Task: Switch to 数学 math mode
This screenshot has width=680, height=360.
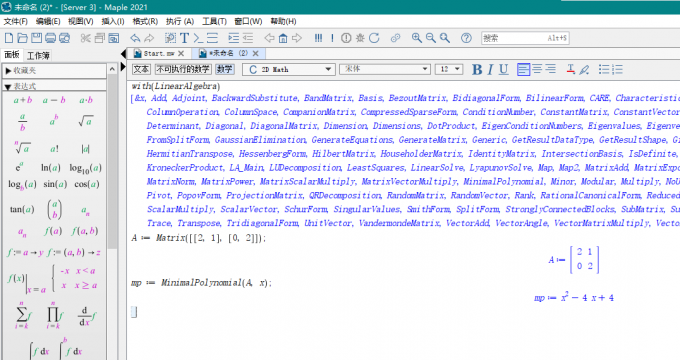Action: (225, 69)
